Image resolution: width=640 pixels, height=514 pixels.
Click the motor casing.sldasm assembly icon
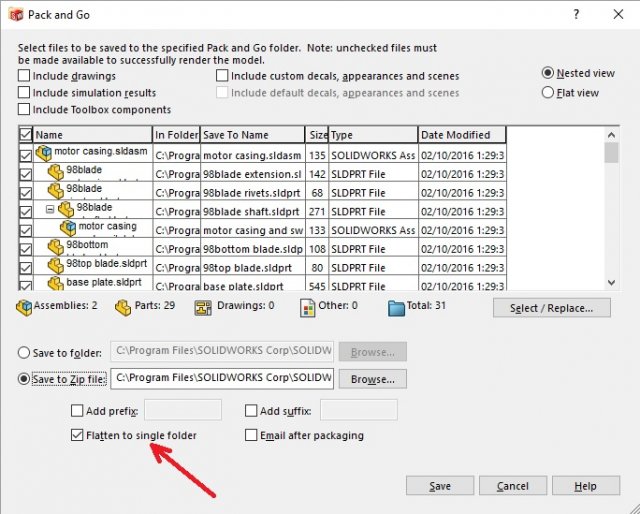[x=44, y=153]
